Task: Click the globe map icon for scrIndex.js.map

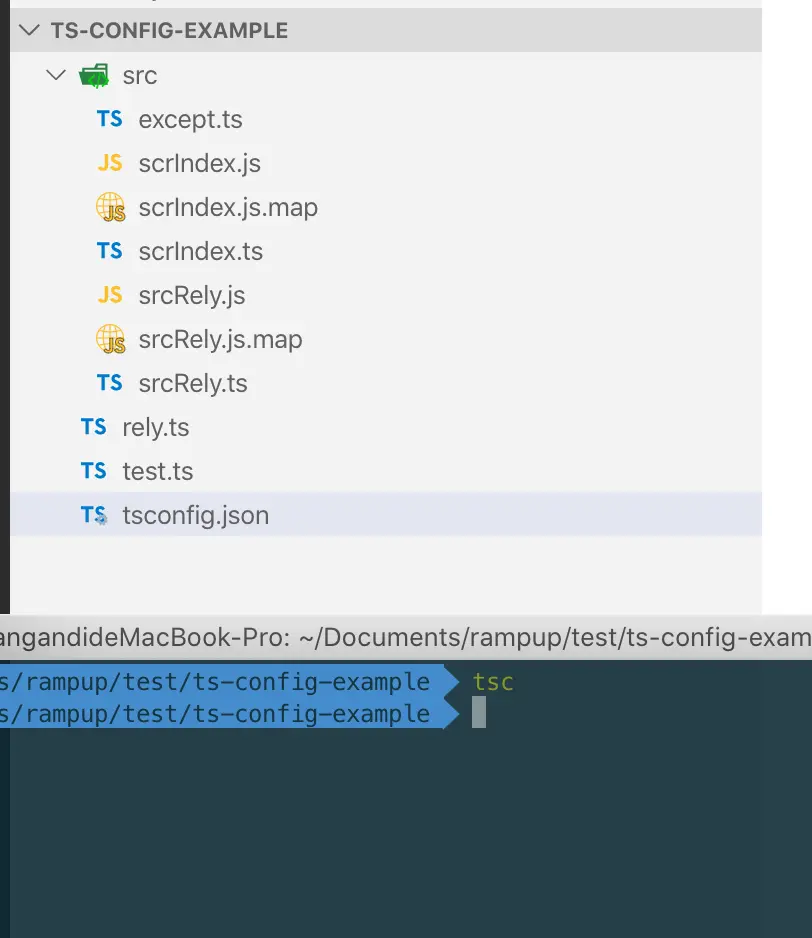Action: coord(111,207)
